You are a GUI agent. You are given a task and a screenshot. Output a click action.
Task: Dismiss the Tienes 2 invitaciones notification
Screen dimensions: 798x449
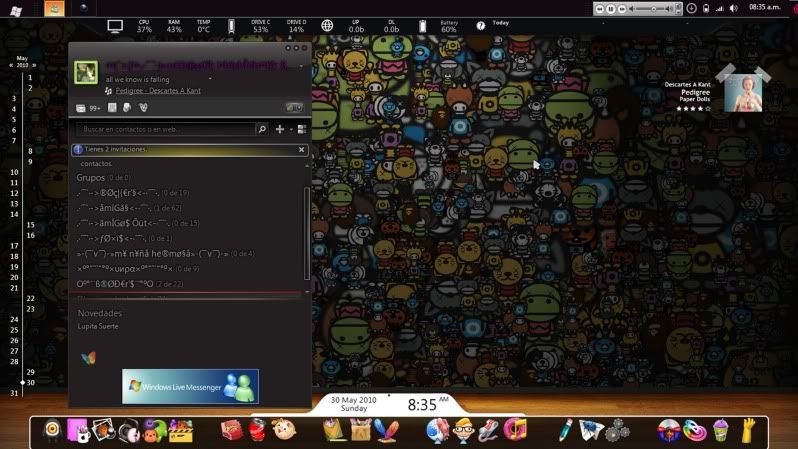click(301, 150)
